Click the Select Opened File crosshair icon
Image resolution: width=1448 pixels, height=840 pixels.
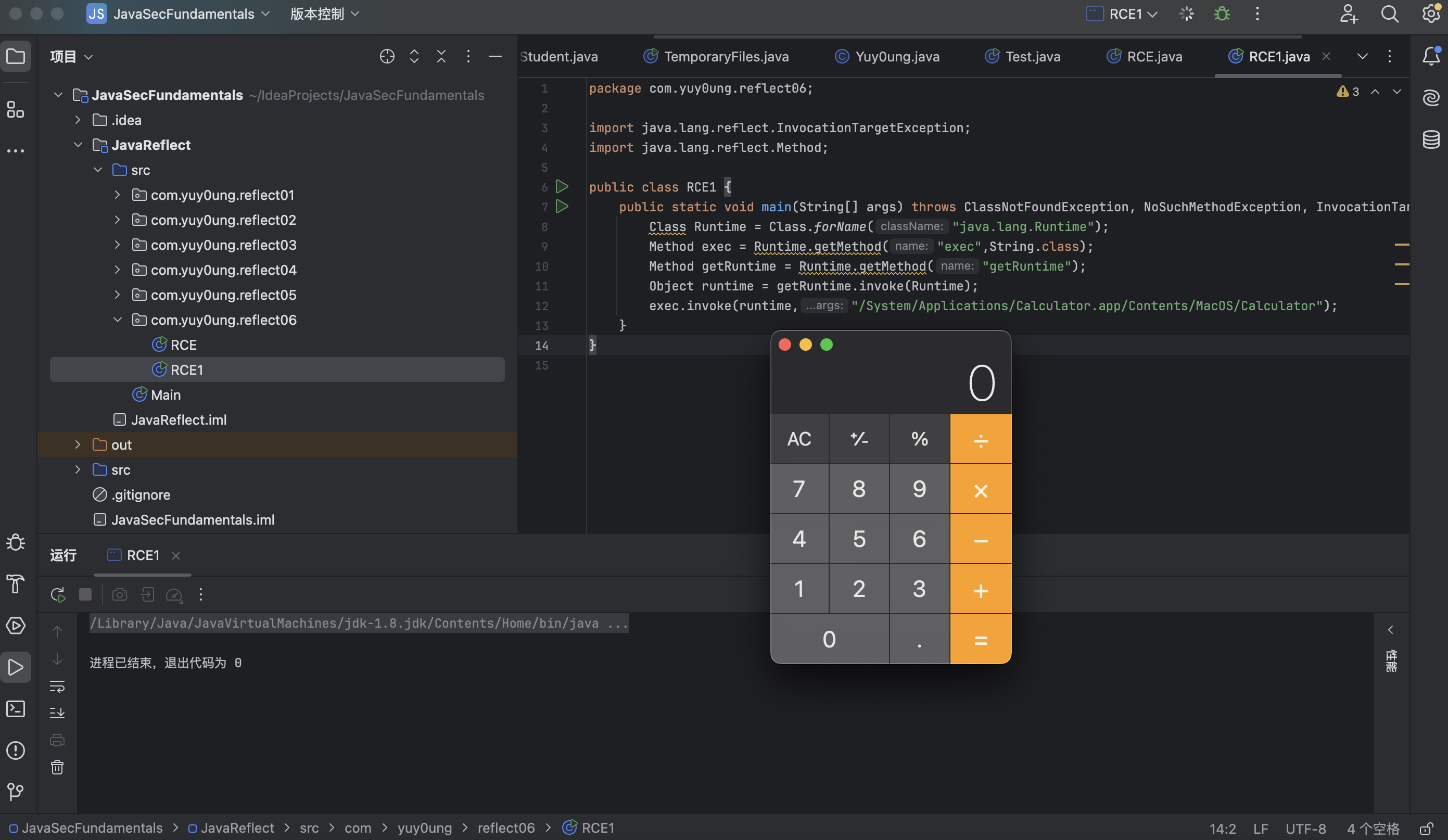pyautogui.click(x=387, y=56)
